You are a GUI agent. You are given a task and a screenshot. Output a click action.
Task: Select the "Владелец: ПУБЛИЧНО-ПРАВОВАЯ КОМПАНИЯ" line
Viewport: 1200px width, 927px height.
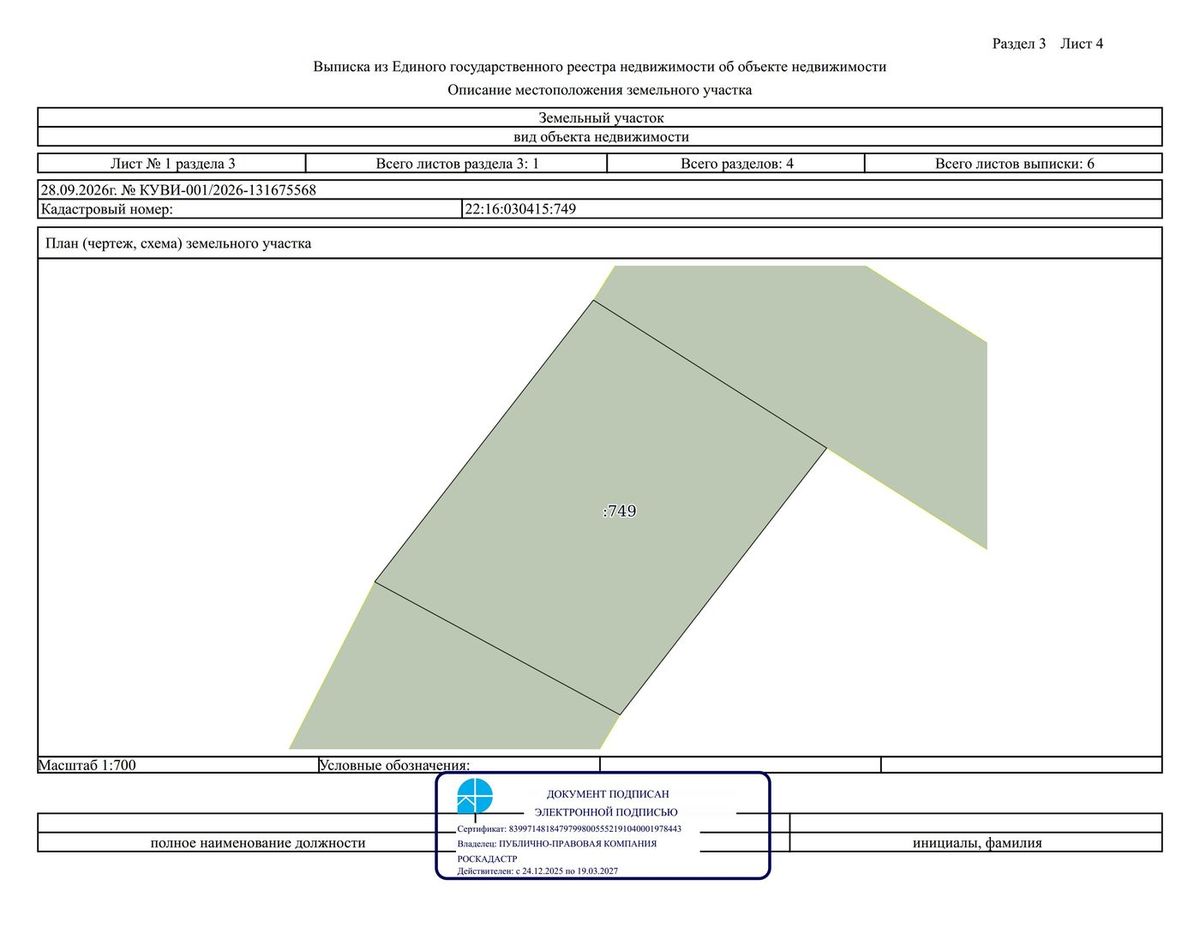click(557, 844)
